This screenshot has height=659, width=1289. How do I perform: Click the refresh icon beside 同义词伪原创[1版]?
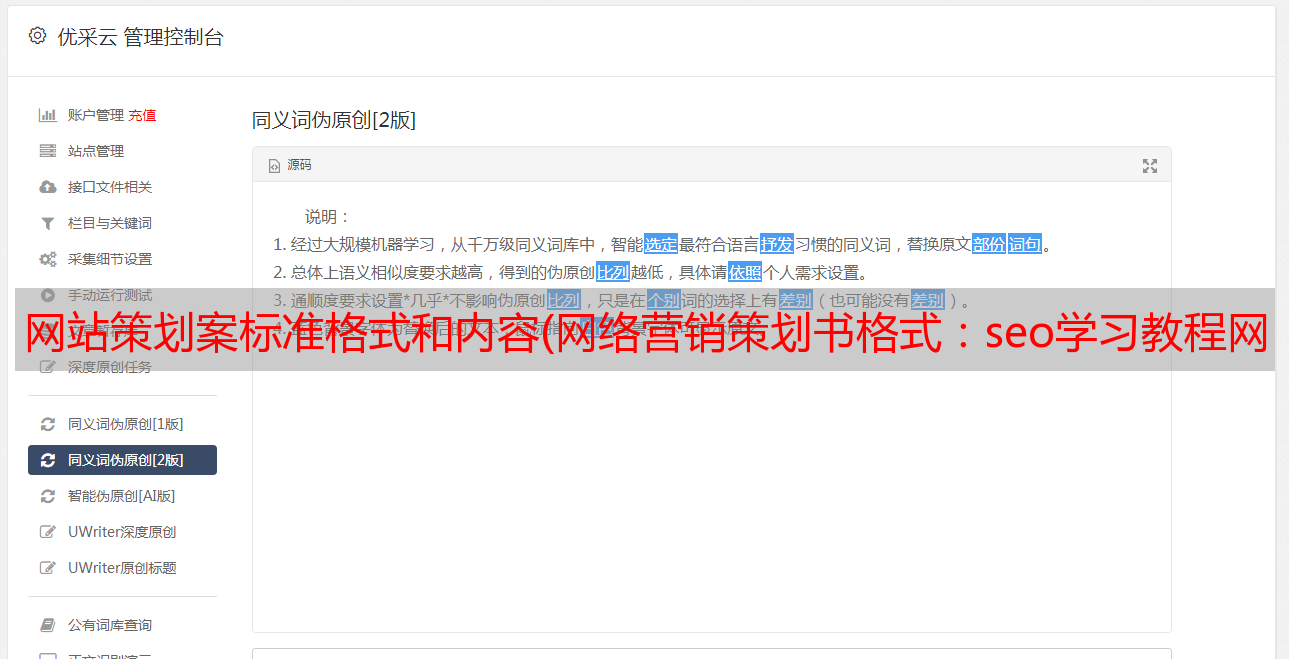coord(47,424)
